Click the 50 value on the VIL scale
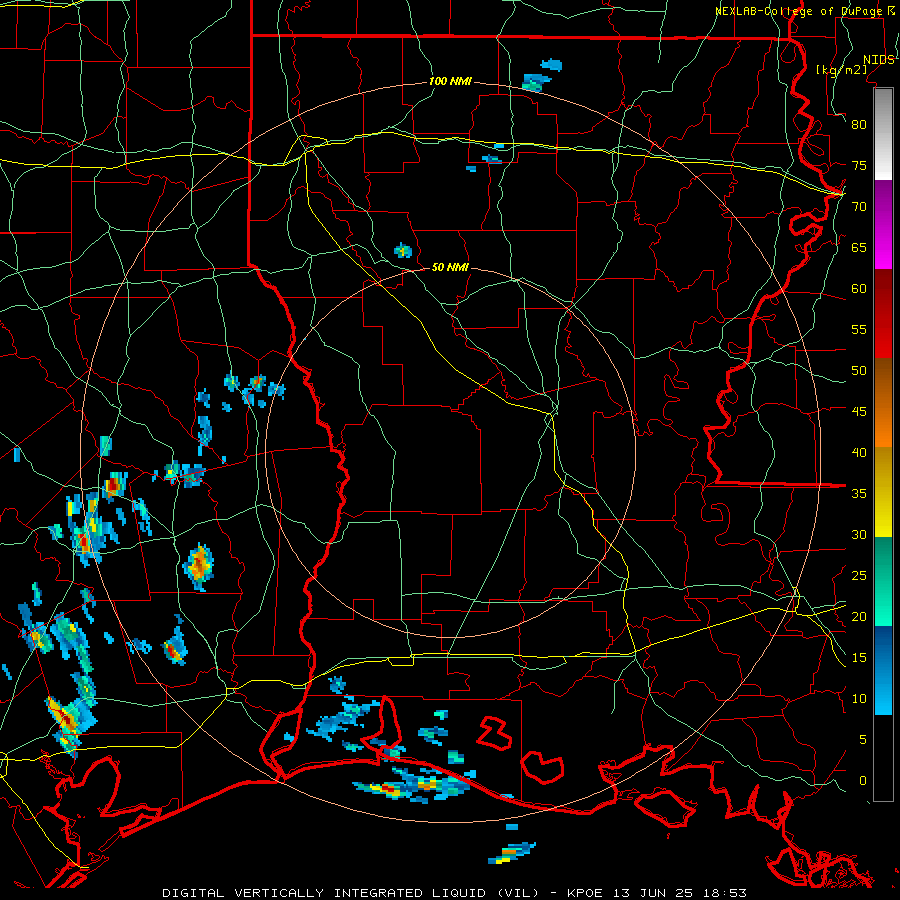This screenshot has width=900, height=900. tap(859, 370)
